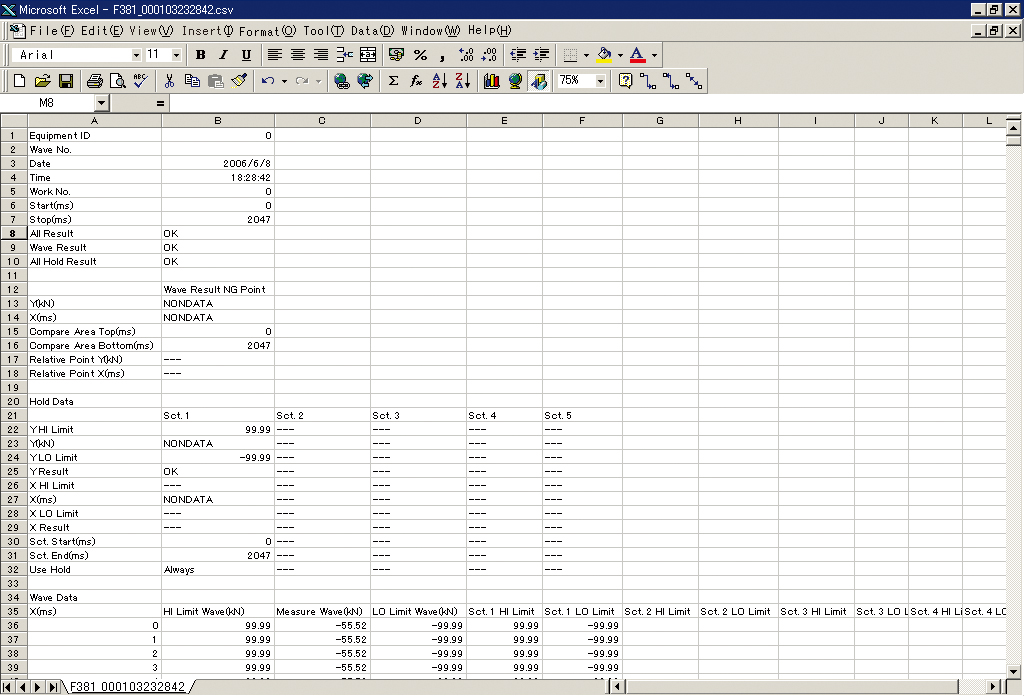Toggle underline formatting

pos(246,55)
